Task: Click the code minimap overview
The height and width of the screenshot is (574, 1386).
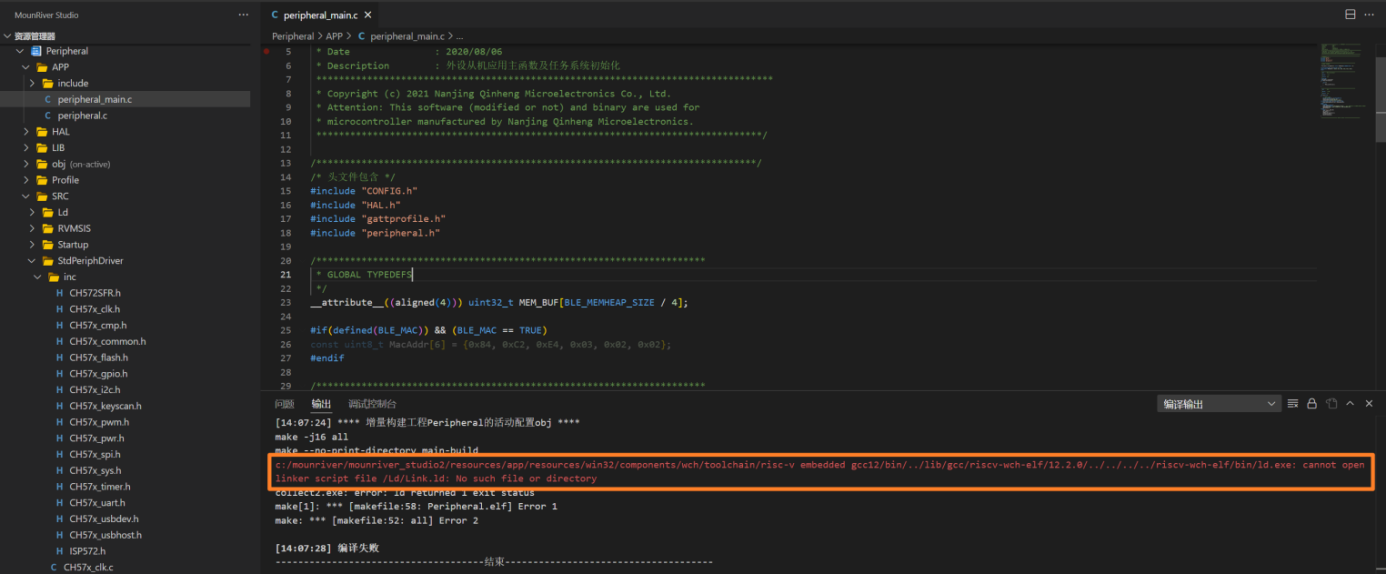Action: pos(1342,80)
